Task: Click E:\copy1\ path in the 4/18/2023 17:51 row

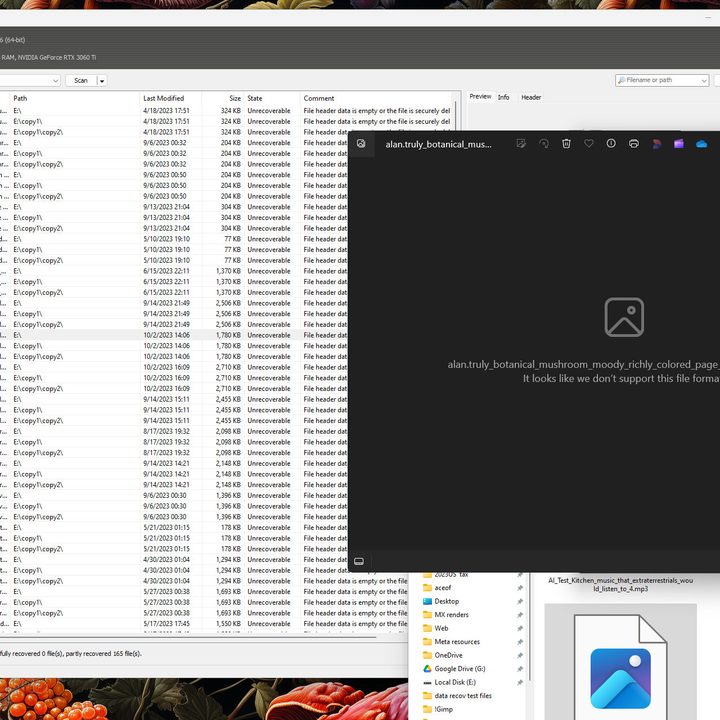Action: click(x=28, y=121)
